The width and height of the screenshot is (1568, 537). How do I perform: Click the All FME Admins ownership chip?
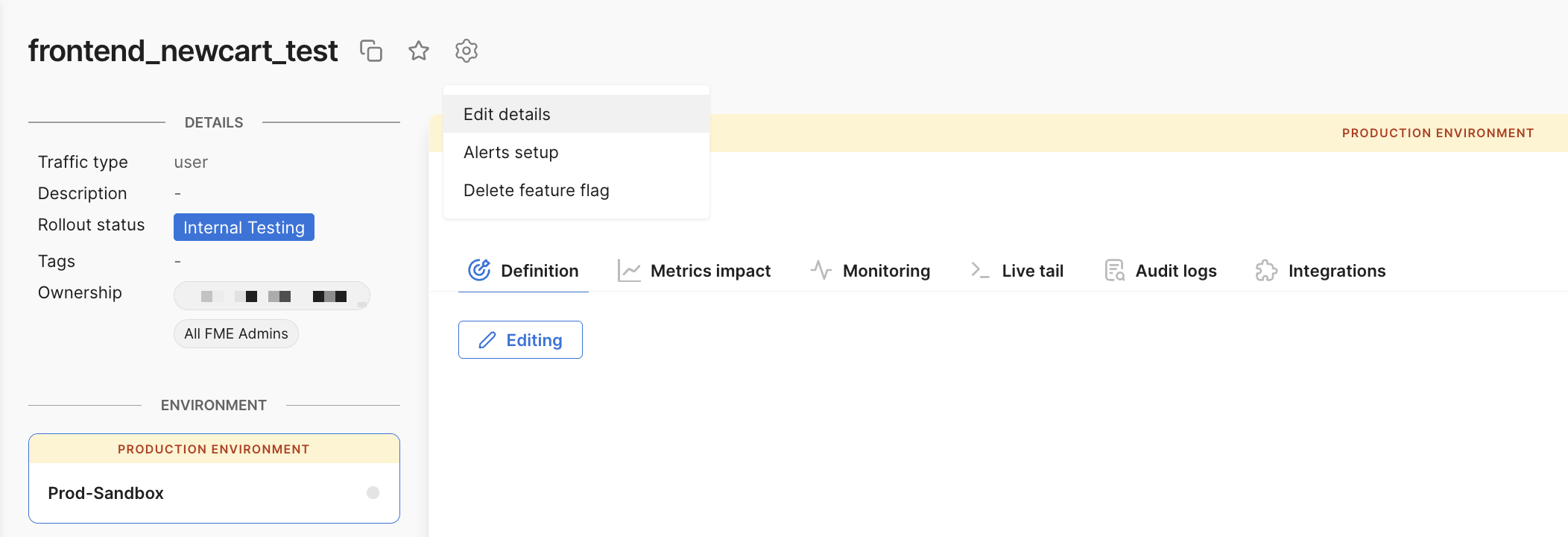[236, 333]
